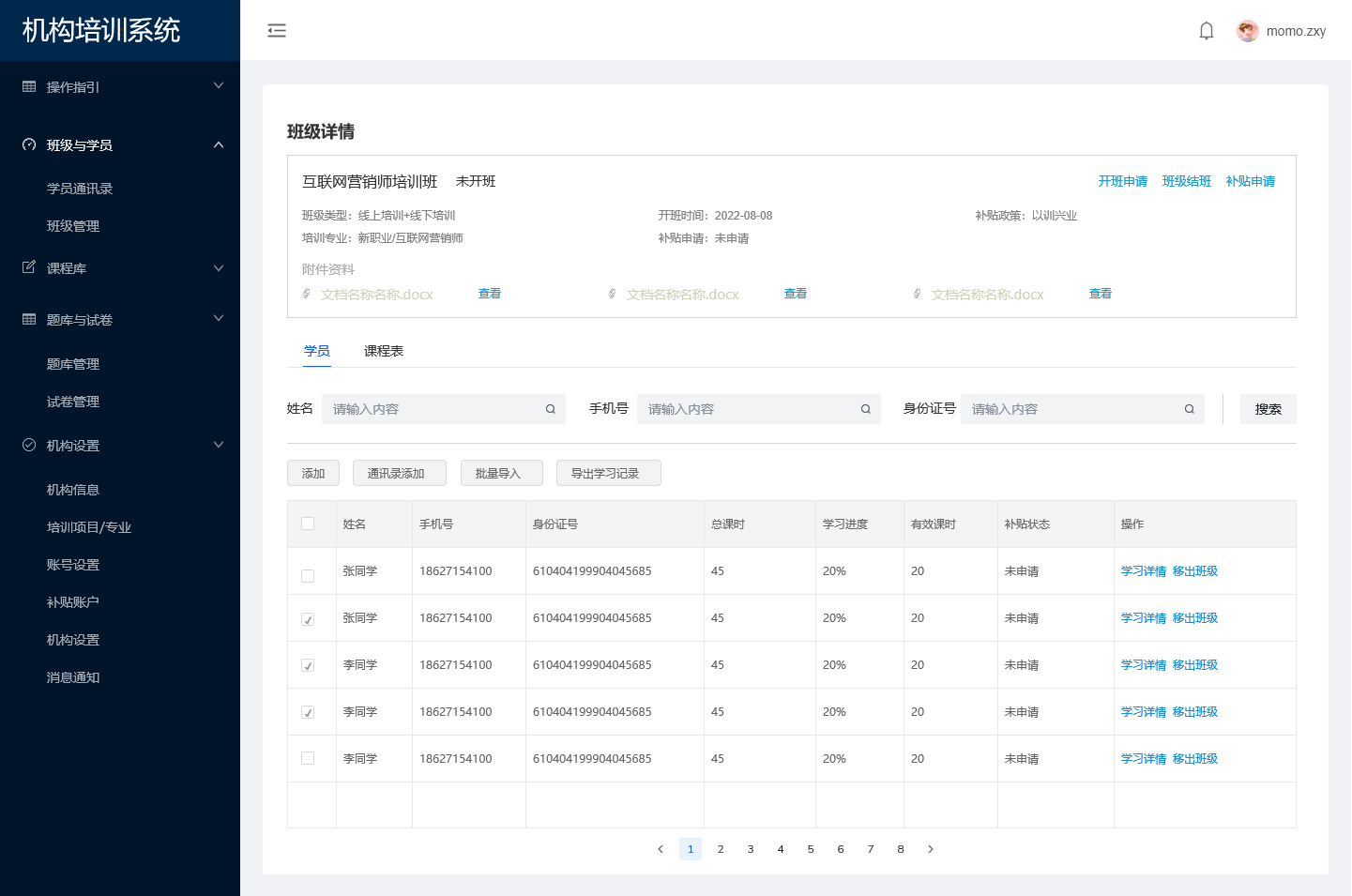This screenshot has width=1352, height=896.
Task: Click the 机构设置 check-circle icon
Action: (29, 445)
